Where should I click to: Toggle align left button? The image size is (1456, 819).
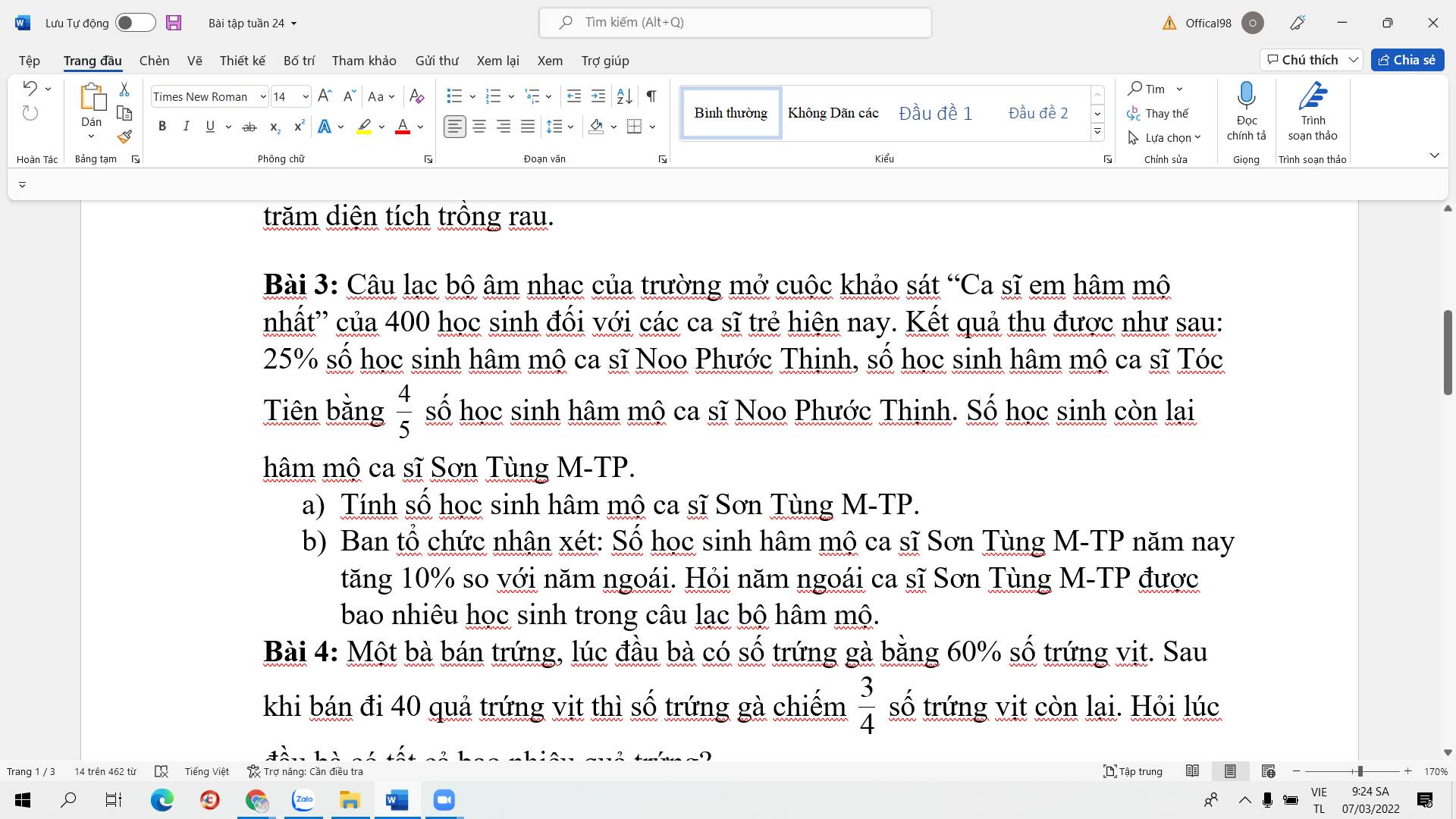click(455, 127)
